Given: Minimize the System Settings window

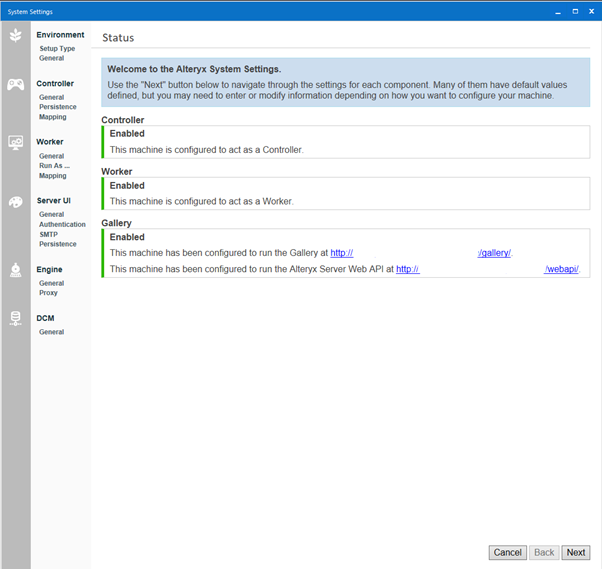Looking at the screenshot, I should [558, 12].
